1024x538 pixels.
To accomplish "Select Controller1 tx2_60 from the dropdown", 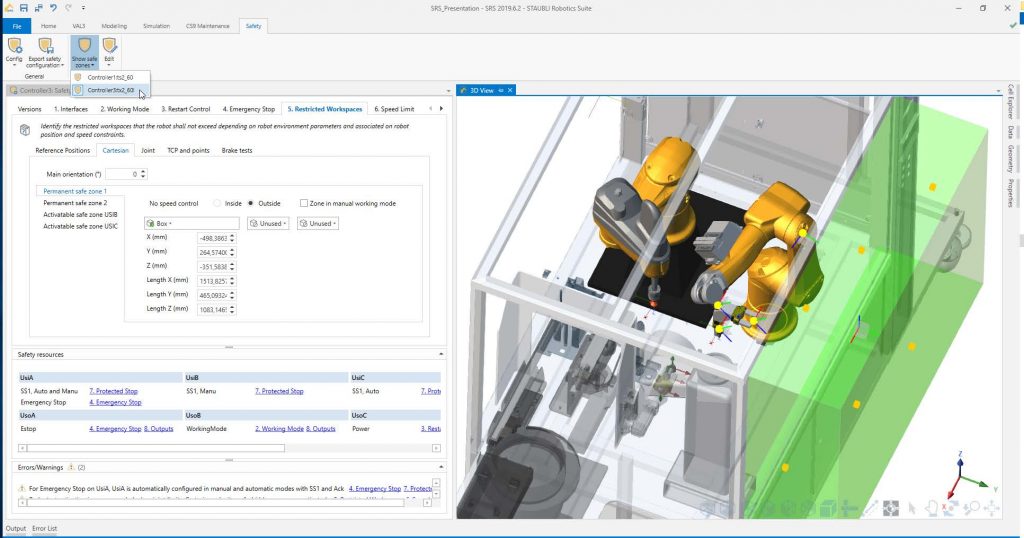I will click(x=110, y=77).
